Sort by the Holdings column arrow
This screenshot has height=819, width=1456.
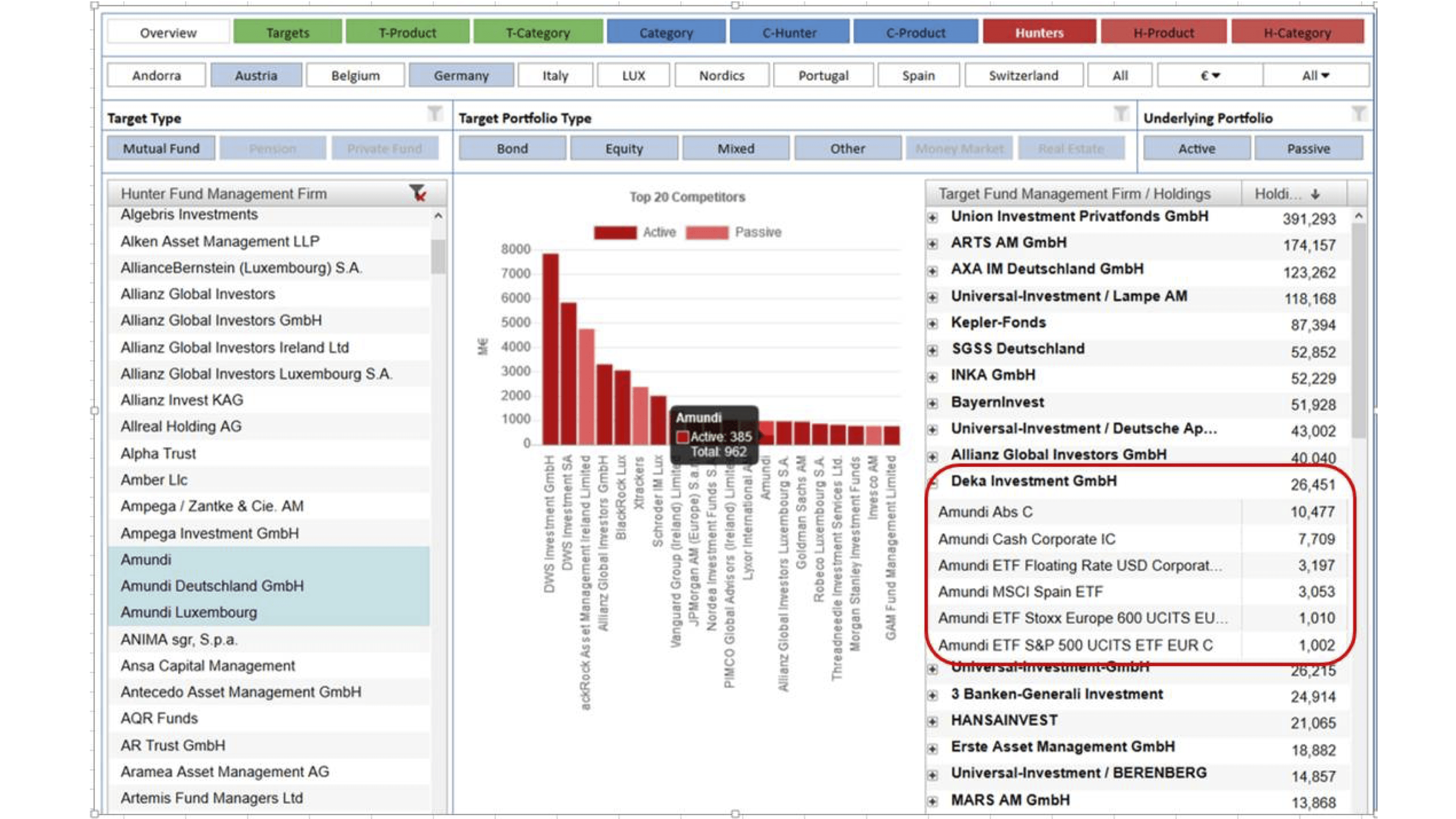[x=1316, y=194]
